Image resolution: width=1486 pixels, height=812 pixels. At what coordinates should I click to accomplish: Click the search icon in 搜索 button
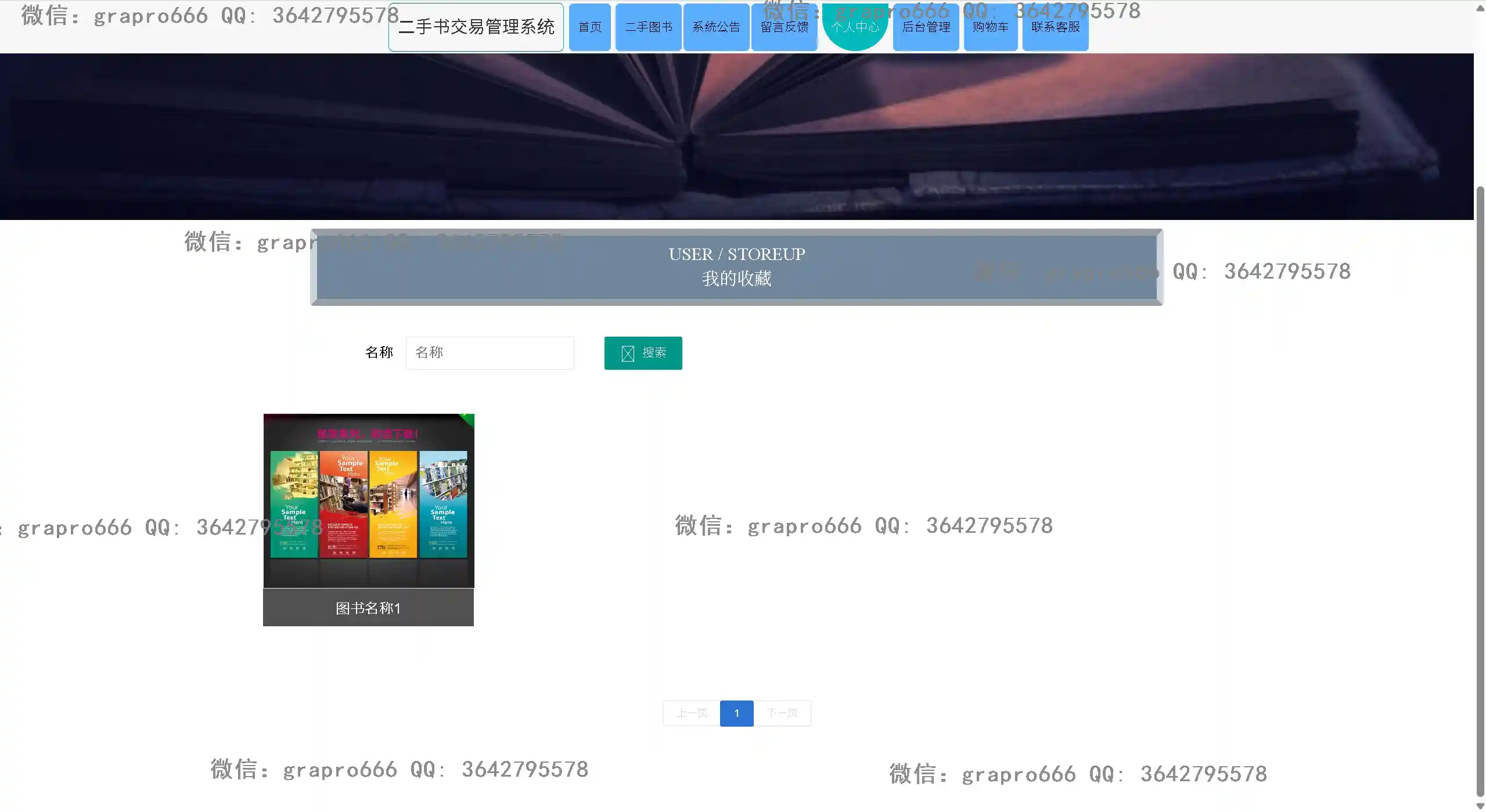(x=627, y=353)
